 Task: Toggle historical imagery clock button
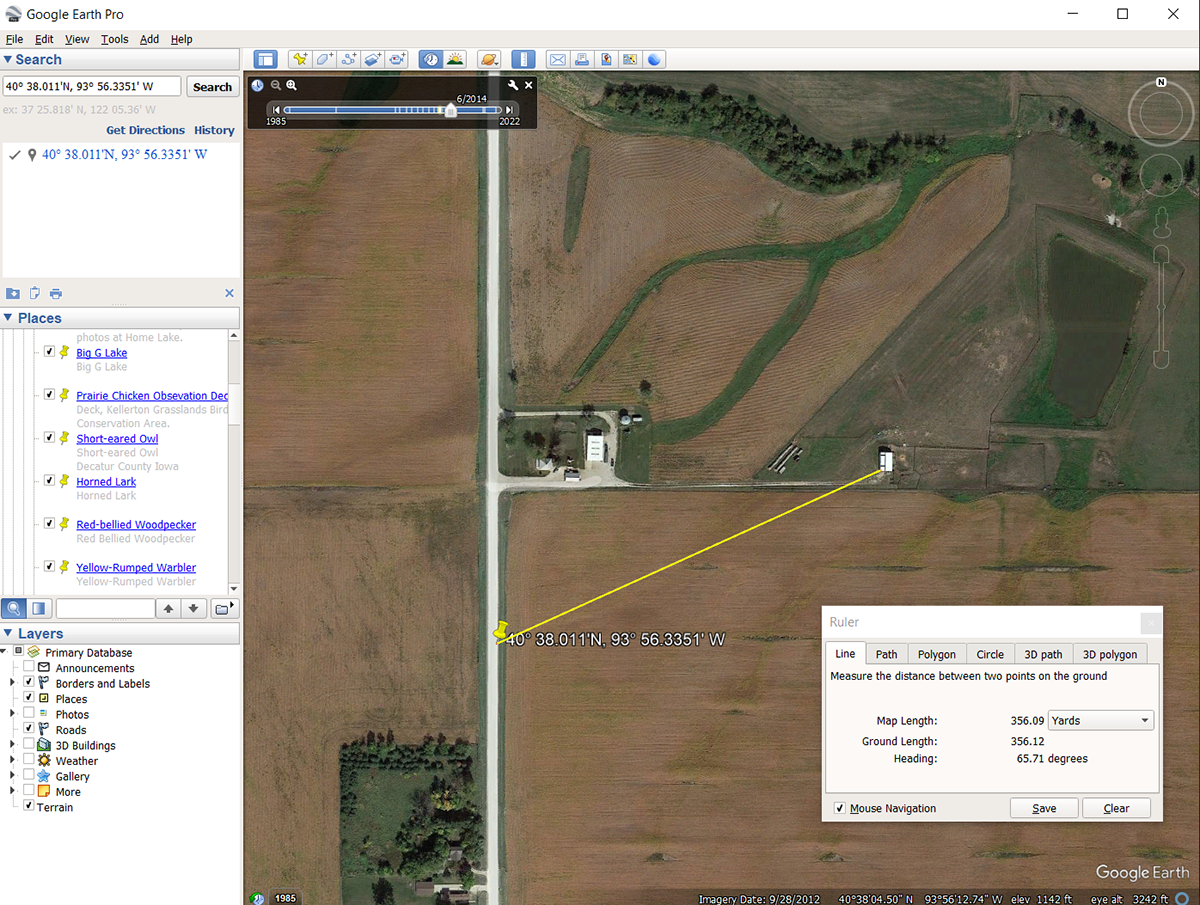(430, 59)
